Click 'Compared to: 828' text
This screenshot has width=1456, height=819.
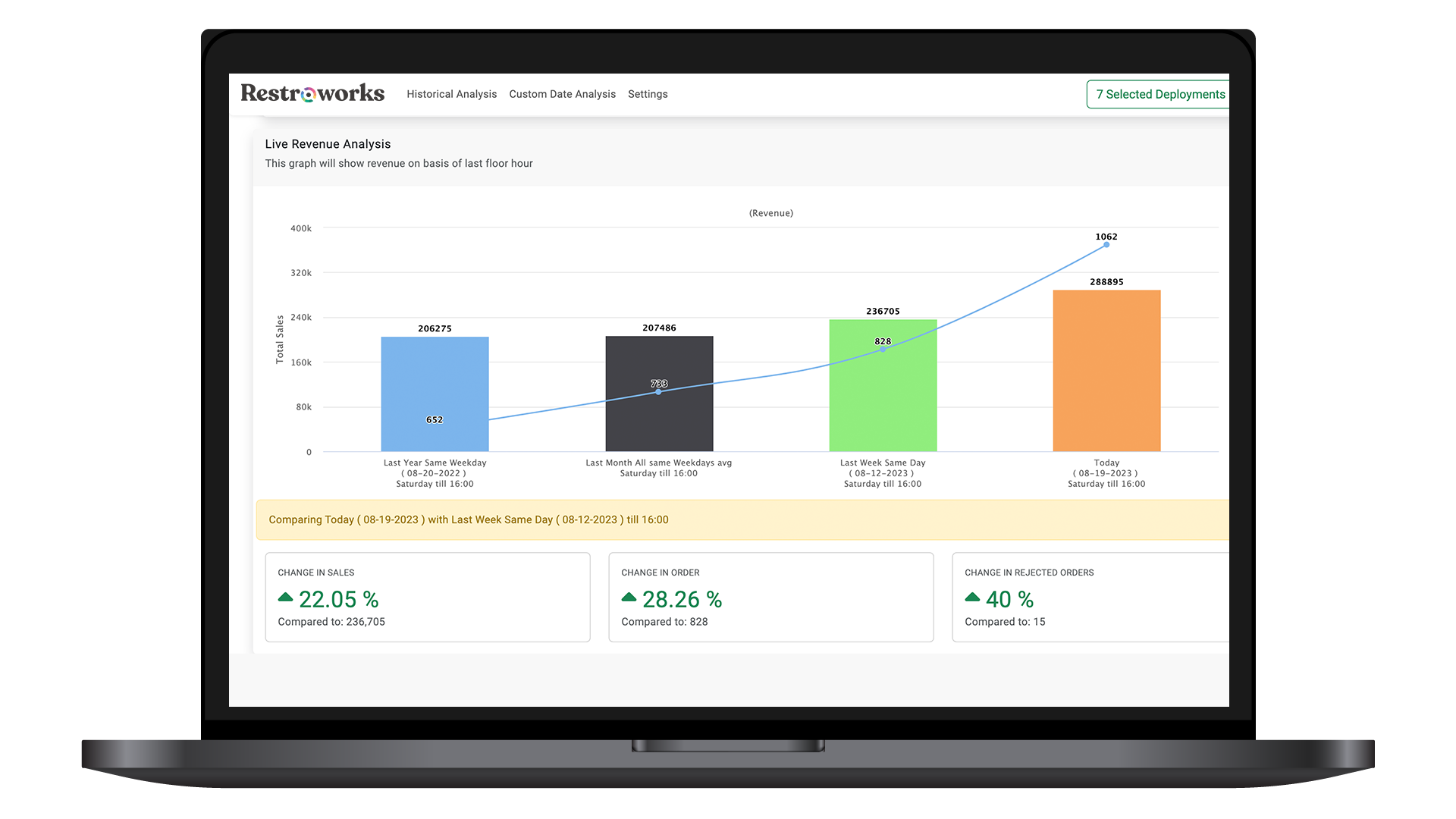664,622
